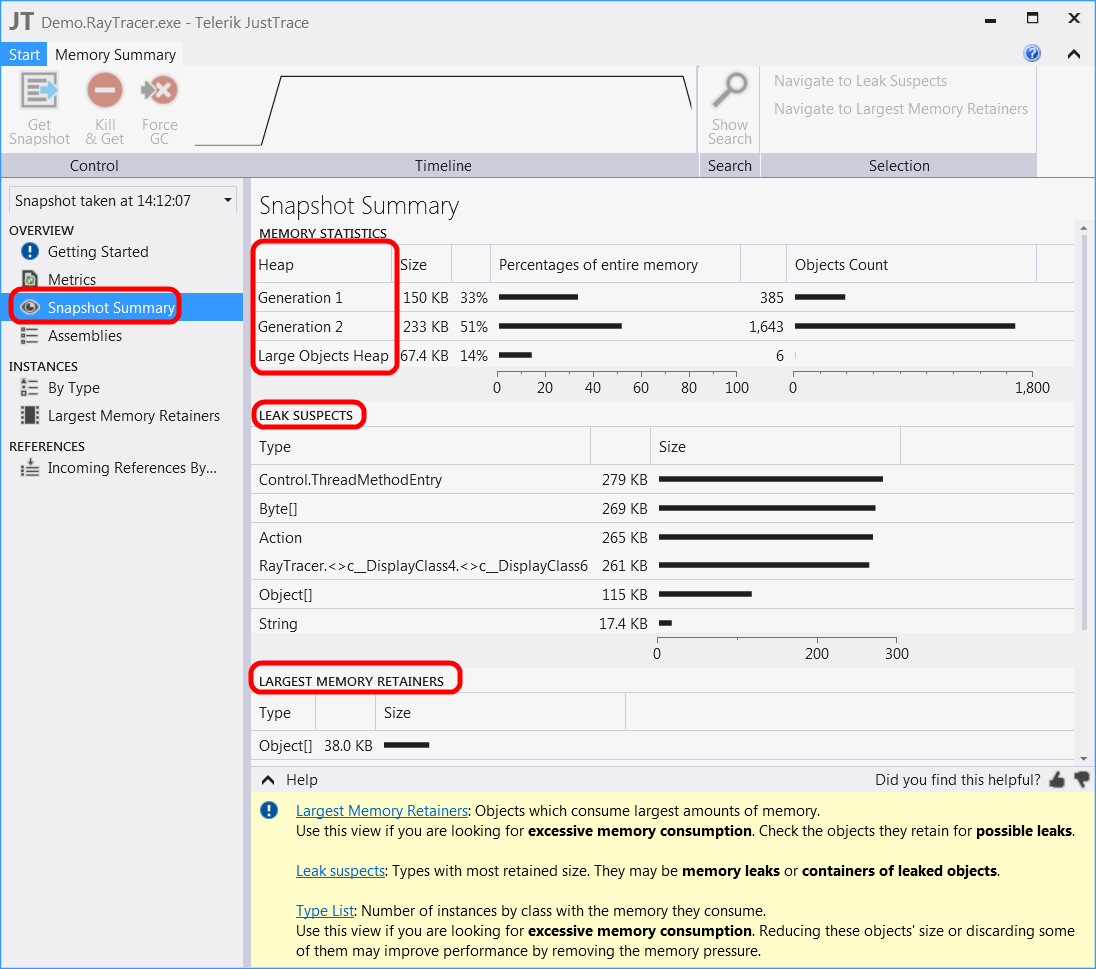Click Navigate to Largest Memory Retainers
This screenshot has width=1096, height=969.
pos(900,109)
